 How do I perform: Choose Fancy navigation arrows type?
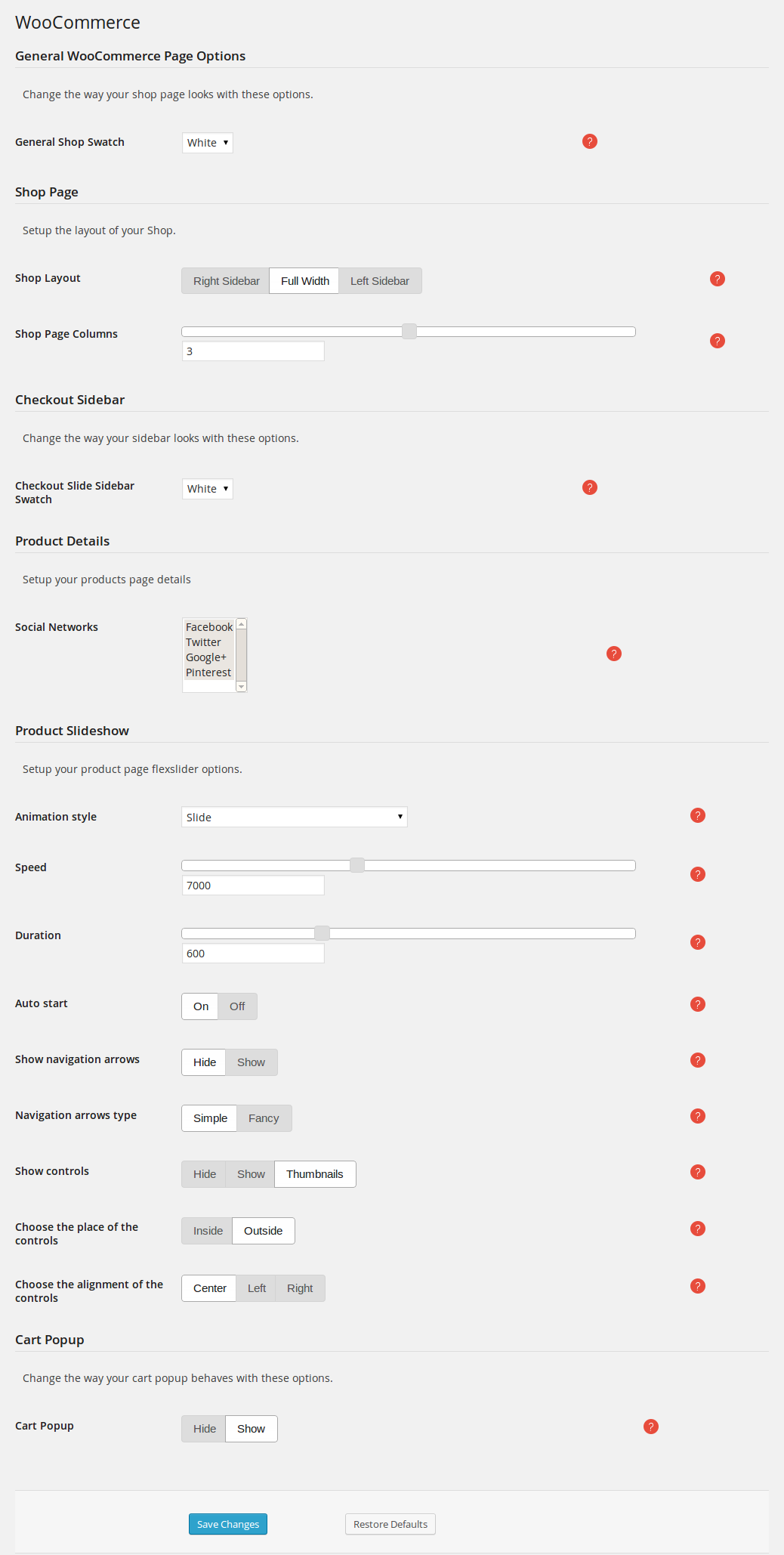coord(264,1118)
